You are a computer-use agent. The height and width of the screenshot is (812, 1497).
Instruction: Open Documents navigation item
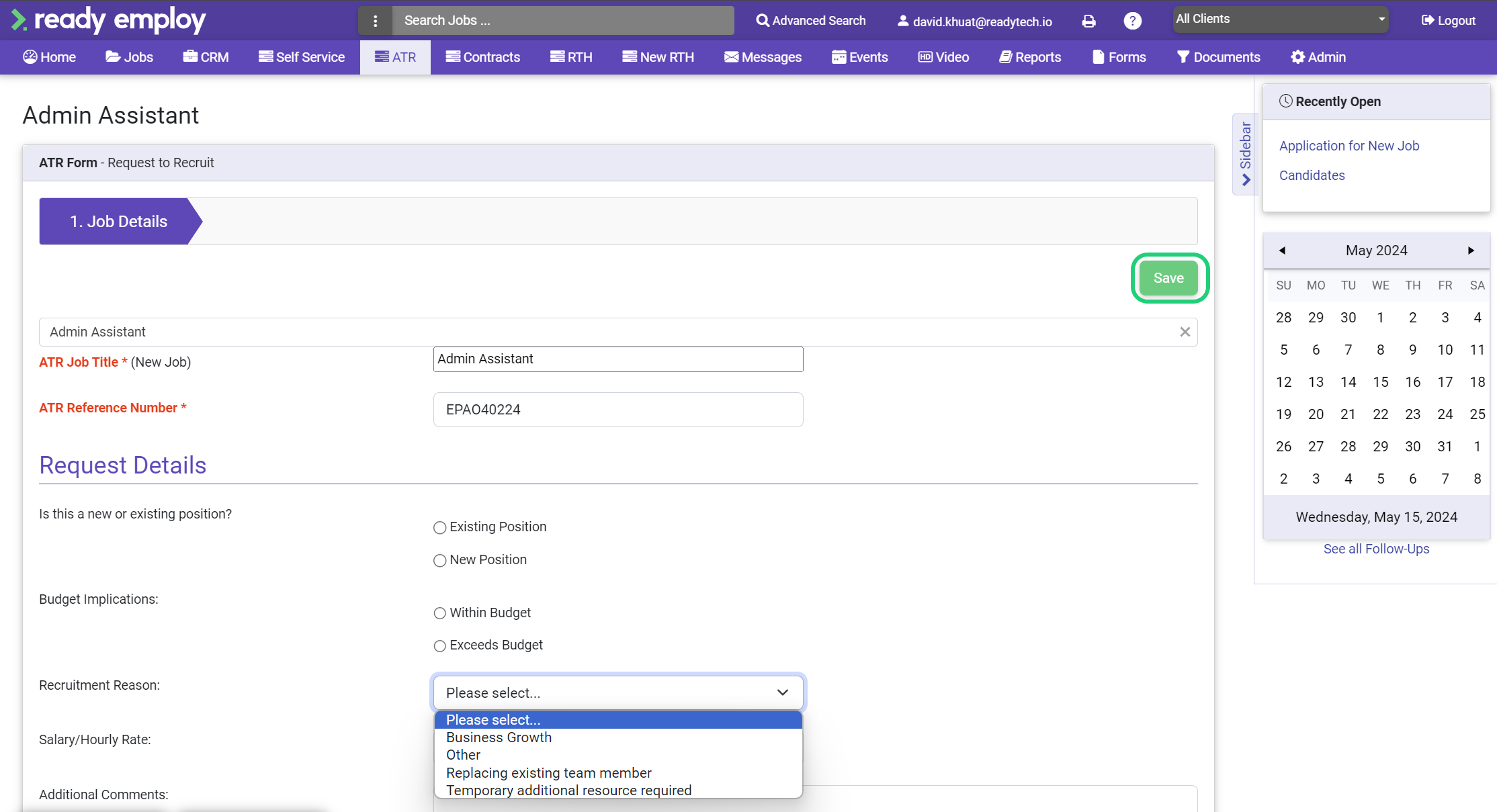point(1219,57)
